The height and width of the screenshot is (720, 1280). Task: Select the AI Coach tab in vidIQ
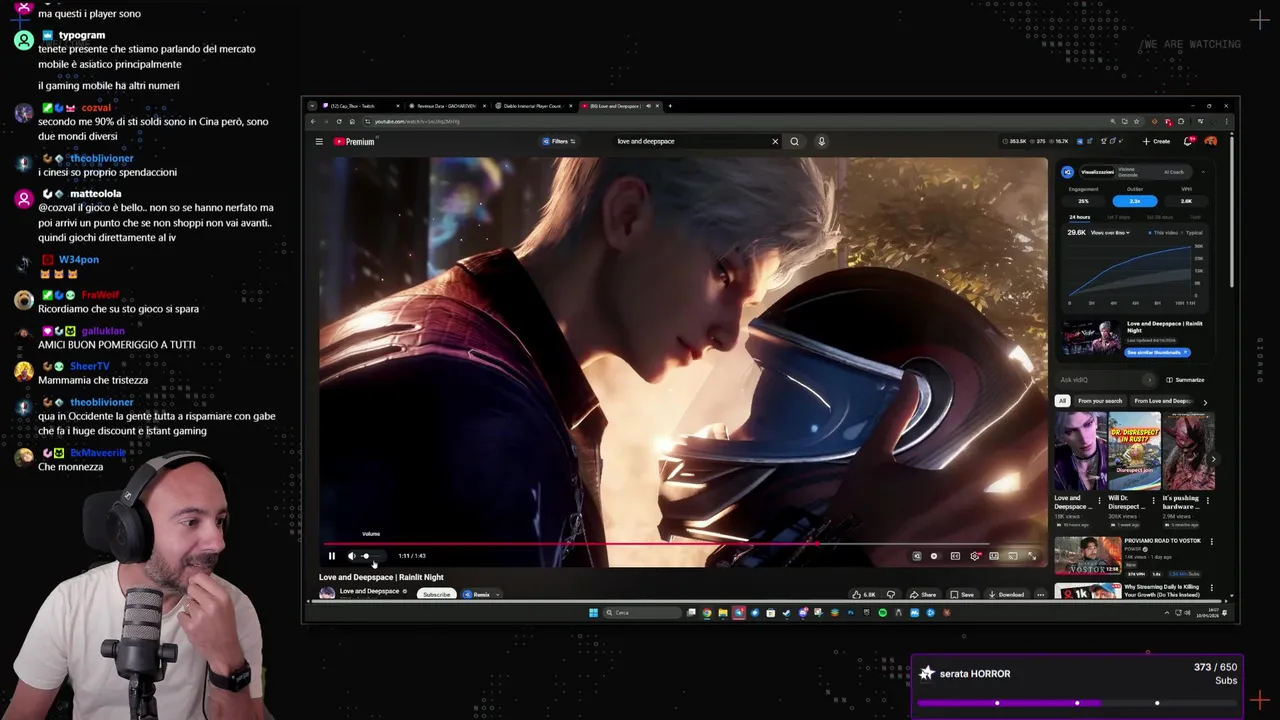coord(1174,172)
